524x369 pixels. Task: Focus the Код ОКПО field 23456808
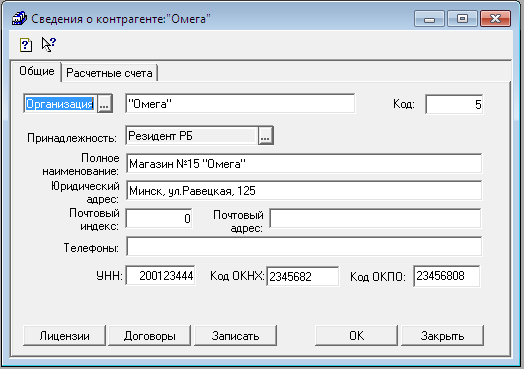click(447, 276)
